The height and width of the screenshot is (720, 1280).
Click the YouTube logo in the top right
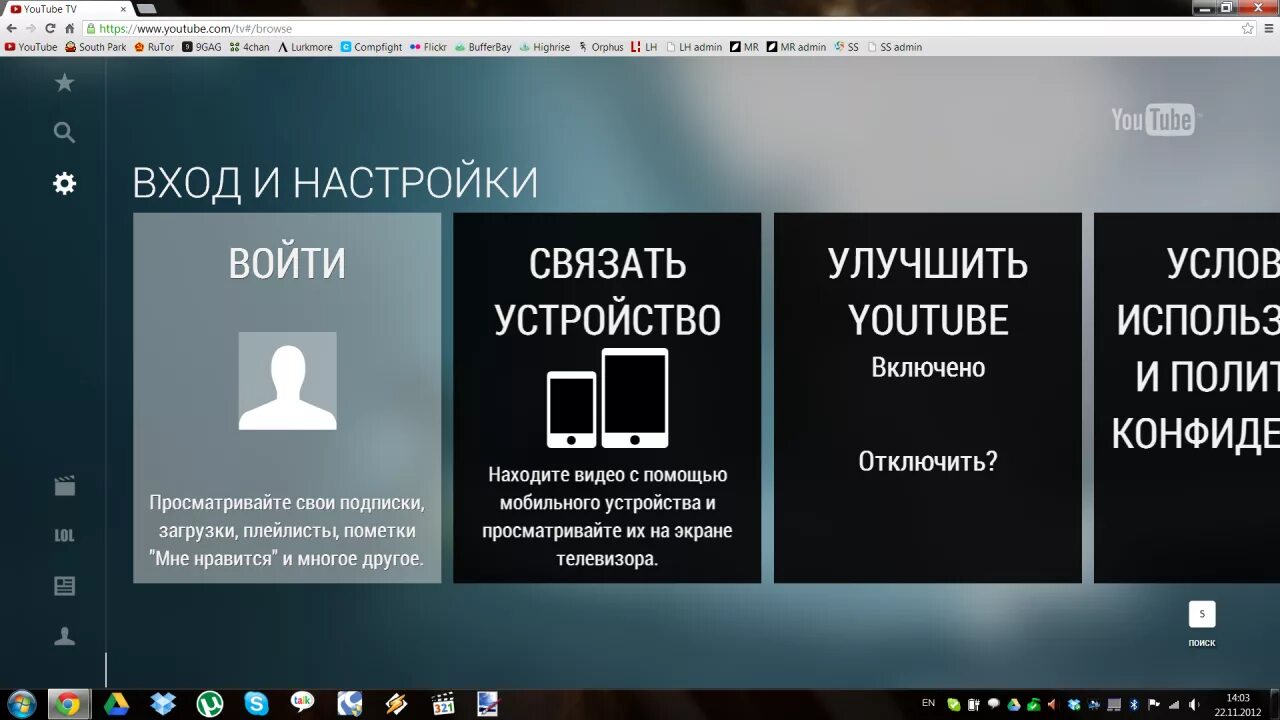[x=1156, y=119]
